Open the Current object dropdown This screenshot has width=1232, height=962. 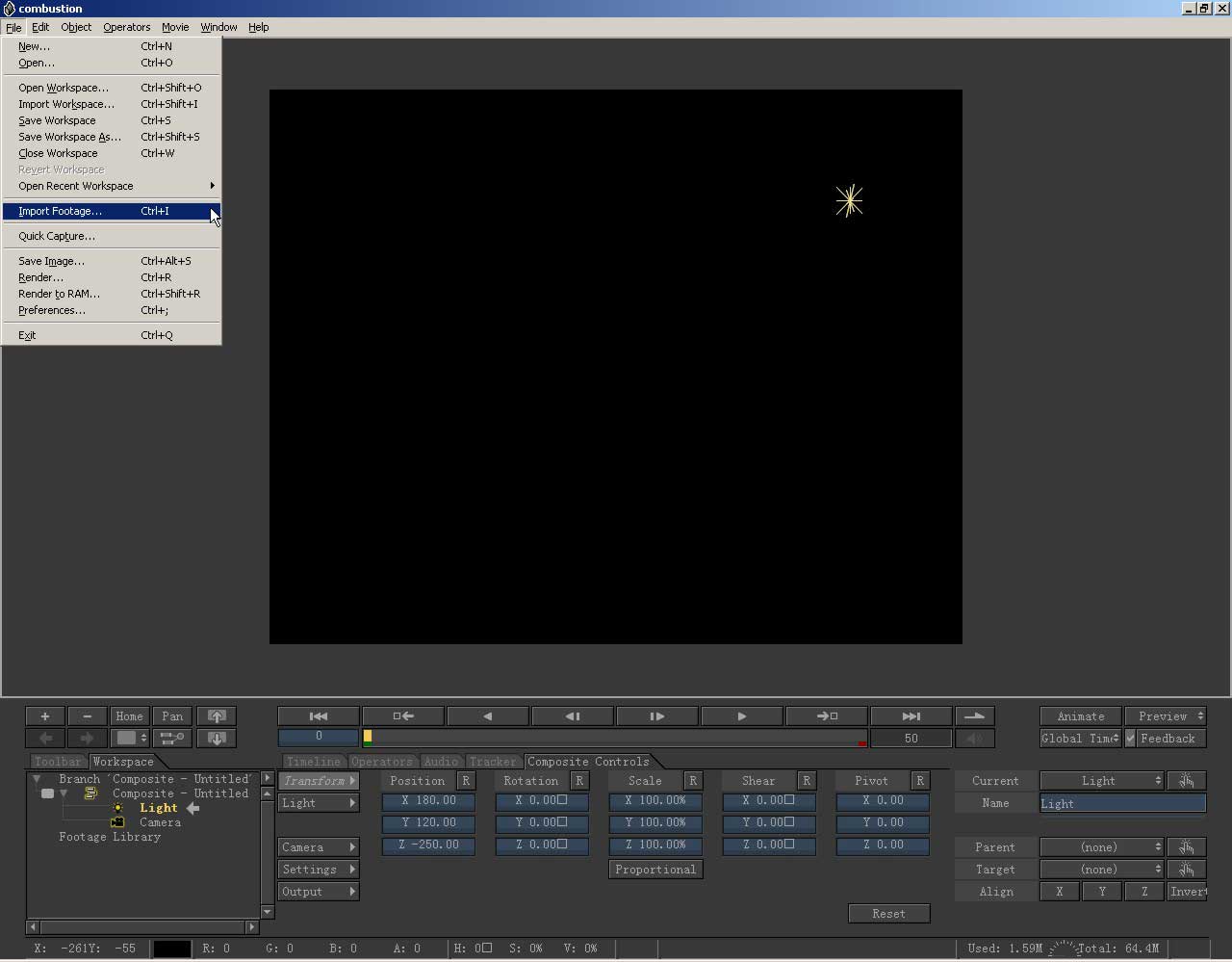pyautogui.click(x=1101, y=781)
